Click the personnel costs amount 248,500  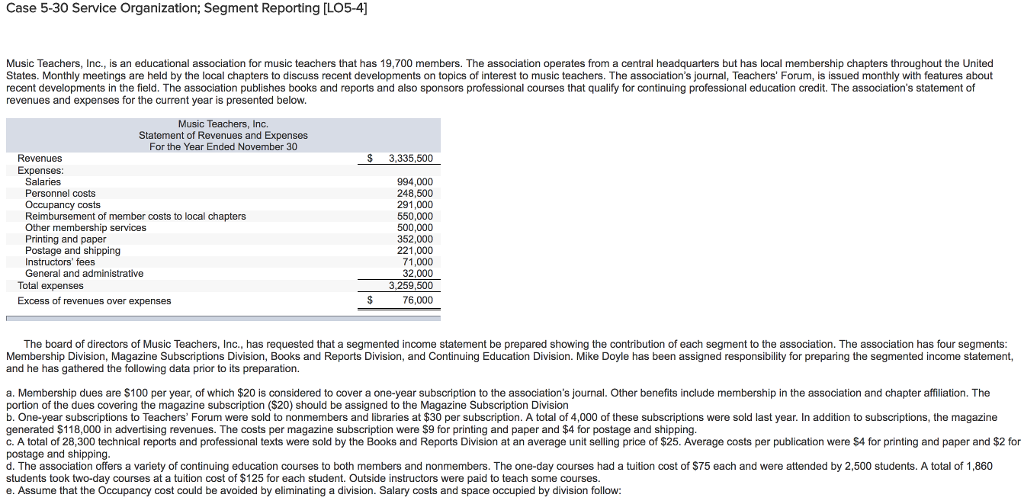pyautogui.click(x=415, y=193)
